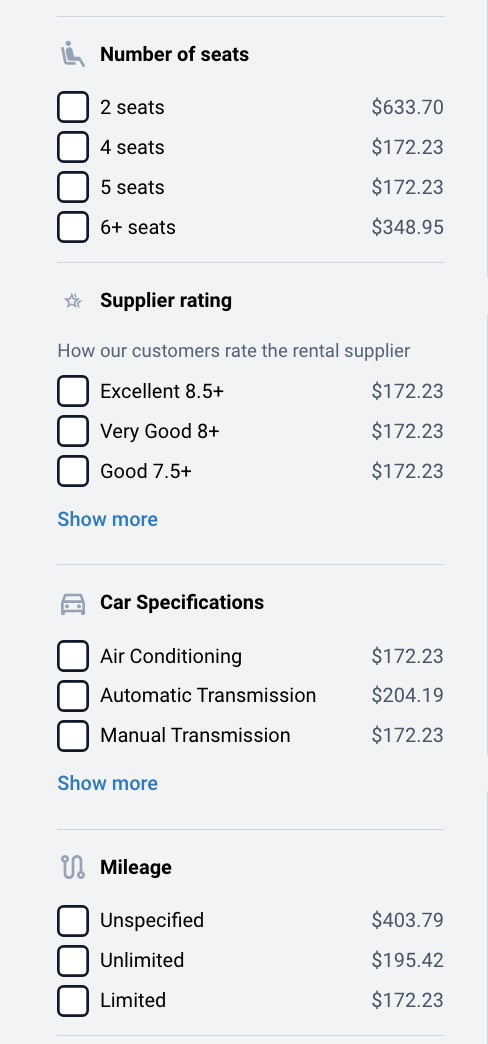Check the 2 seats filter

tap(73, 107)
